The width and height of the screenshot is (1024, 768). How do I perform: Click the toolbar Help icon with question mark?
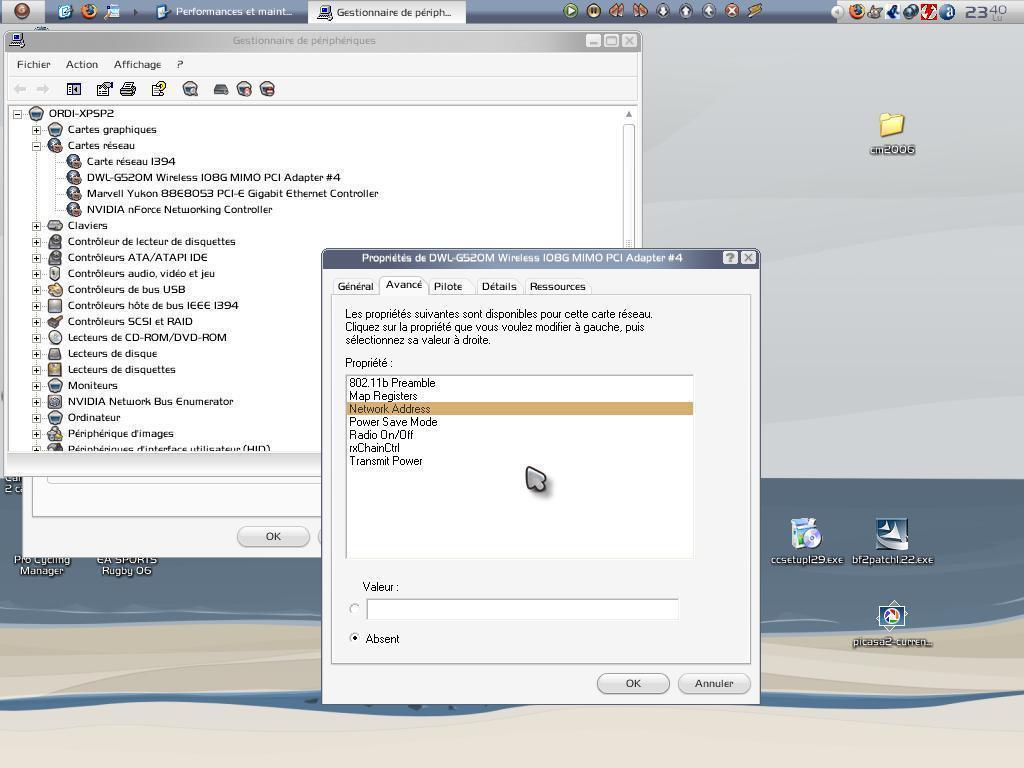pyautogui.click(x=158, y=89)
